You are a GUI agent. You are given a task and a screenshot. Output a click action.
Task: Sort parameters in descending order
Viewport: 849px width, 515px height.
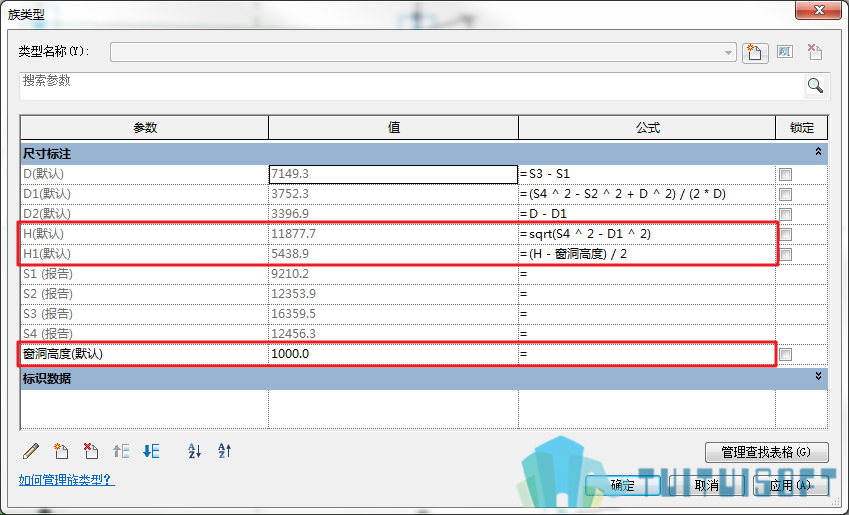point(225,451)
